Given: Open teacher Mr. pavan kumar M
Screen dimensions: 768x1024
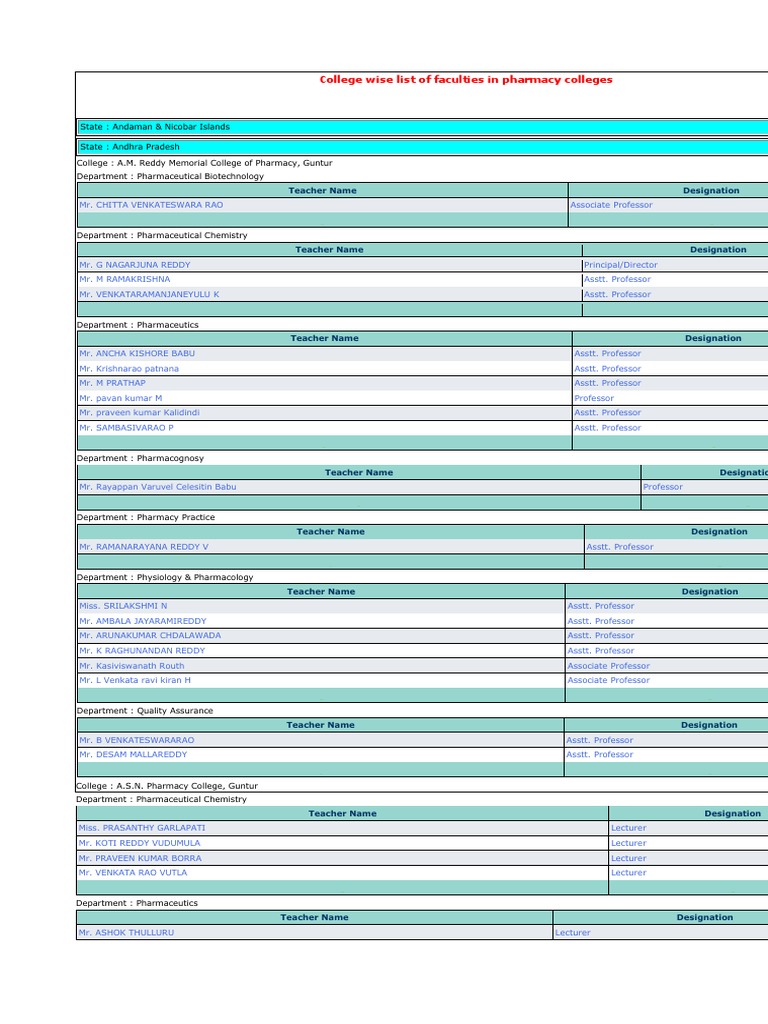Looking at the screenshot, I should coord(121,398).
